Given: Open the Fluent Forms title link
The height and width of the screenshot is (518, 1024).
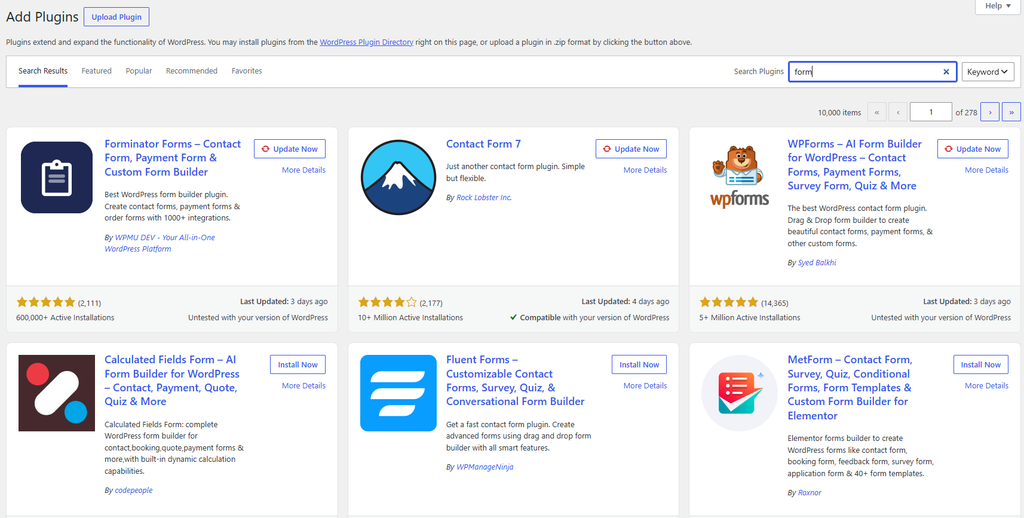Looking at the screenshot, I should tap(515, 380).
